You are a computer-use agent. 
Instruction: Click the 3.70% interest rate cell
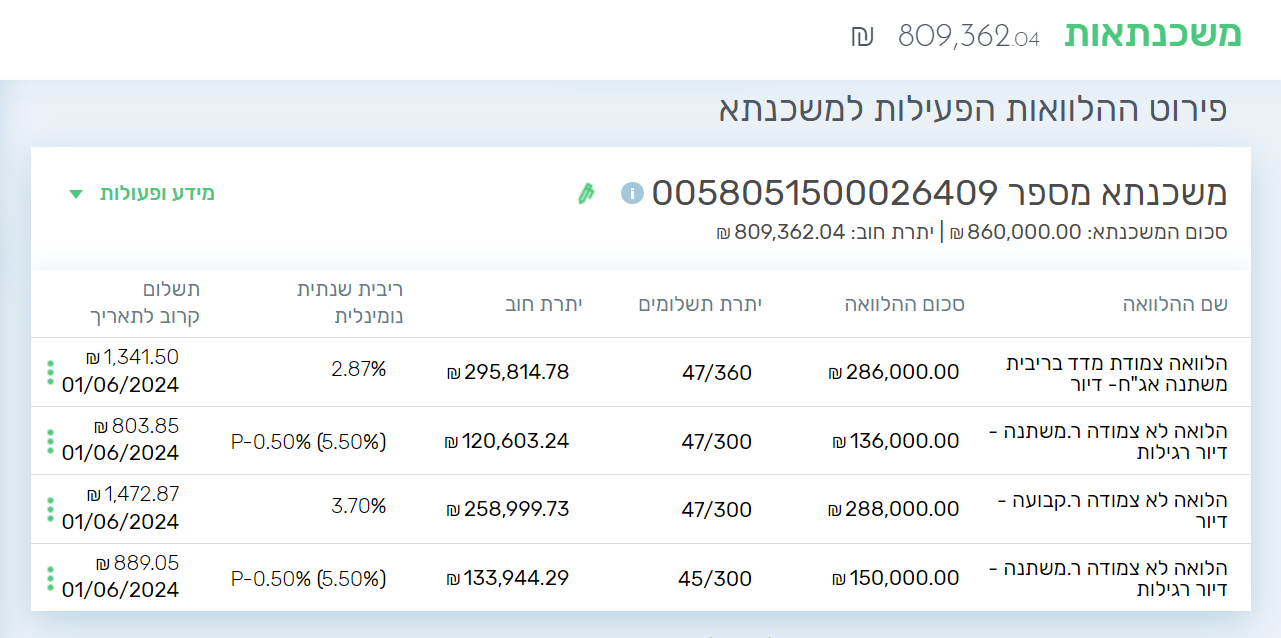coord(358,506)
